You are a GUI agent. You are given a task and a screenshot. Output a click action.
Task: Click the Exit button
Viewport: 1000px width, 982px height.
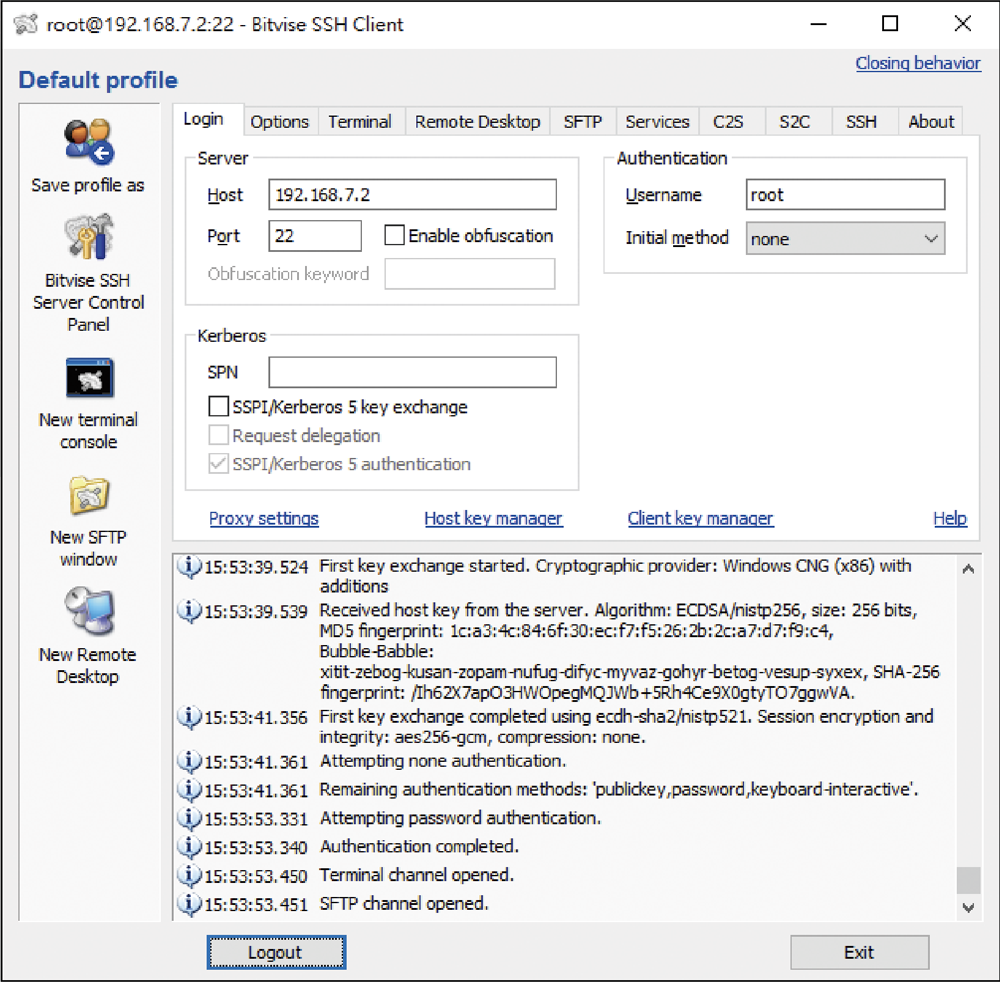[859, 952]
